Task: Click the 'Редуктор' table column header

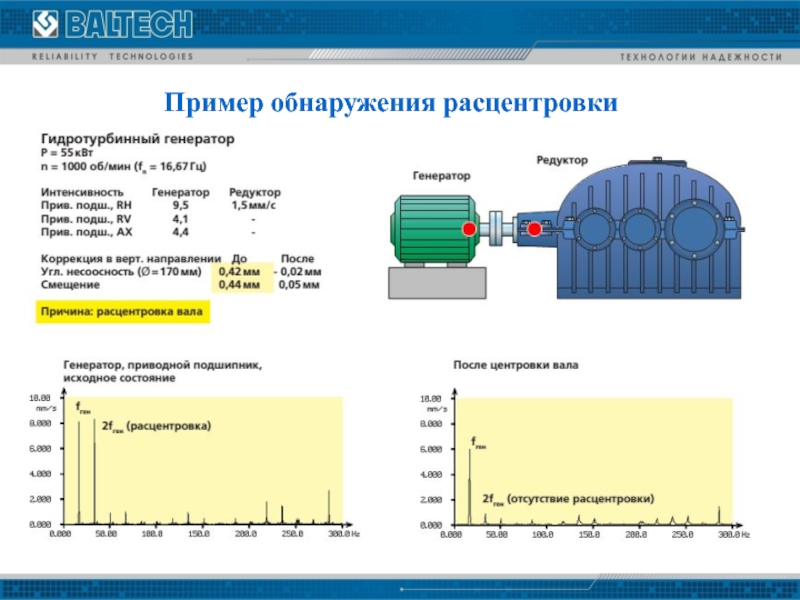Action: [x=255, y=192]
